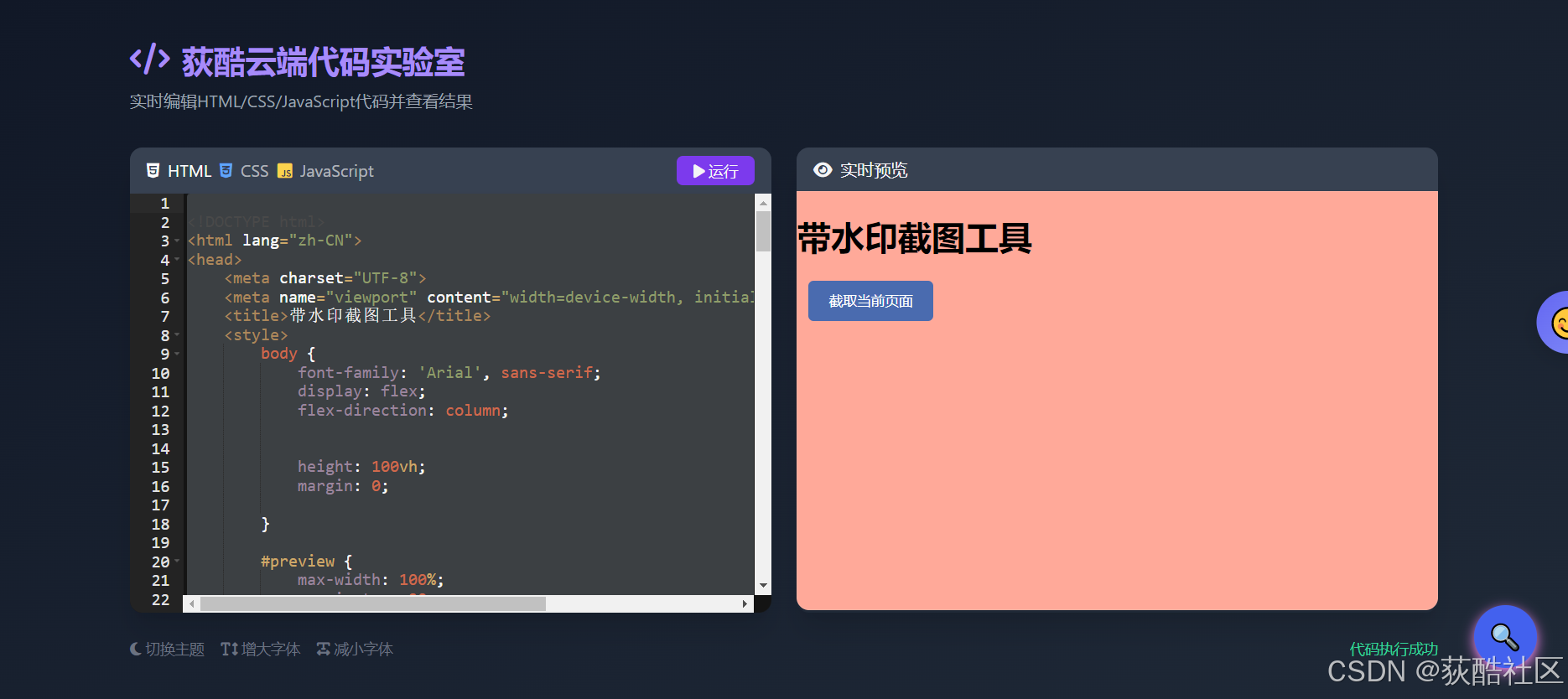This screenshot has height=699, width=1568.
Task: Click the CSS3 shield icon
Action: point(226,171)
